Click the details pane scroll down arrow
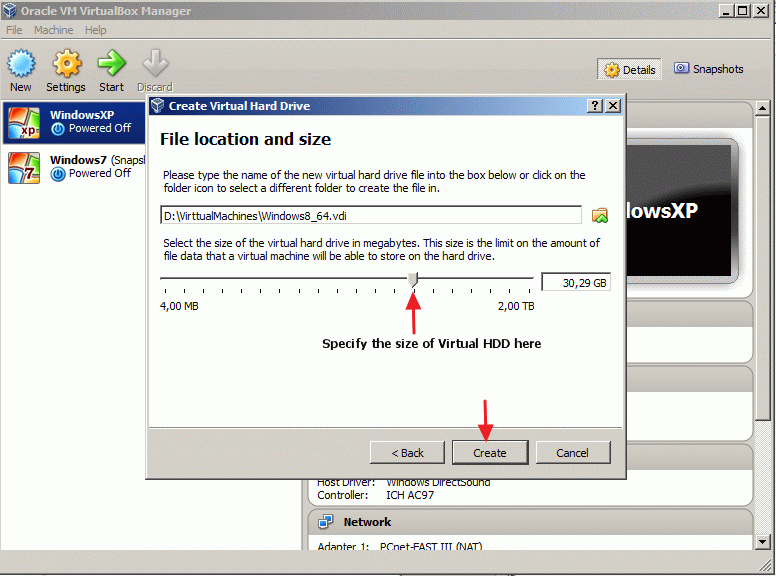This screenshot has height=576, width=776. coord(763,542)
